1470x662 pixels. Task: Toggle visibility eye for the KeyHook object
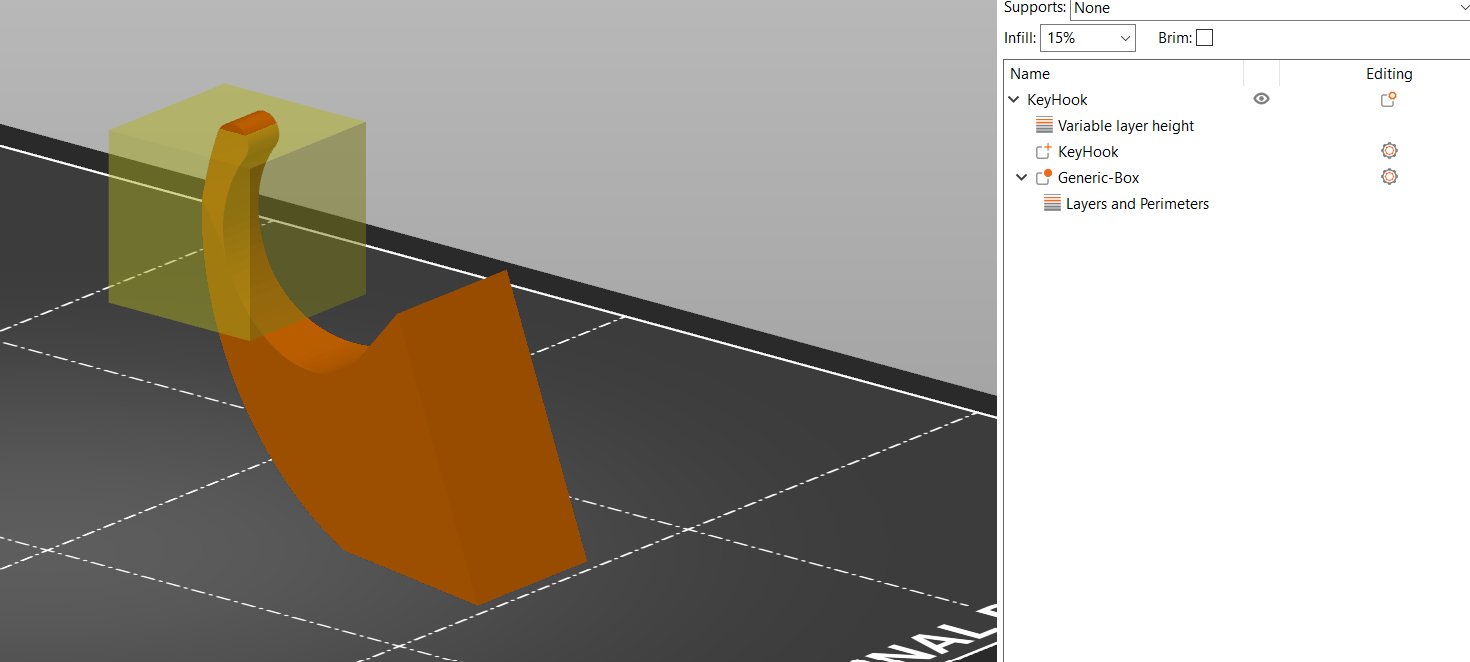coord(1261,99)
